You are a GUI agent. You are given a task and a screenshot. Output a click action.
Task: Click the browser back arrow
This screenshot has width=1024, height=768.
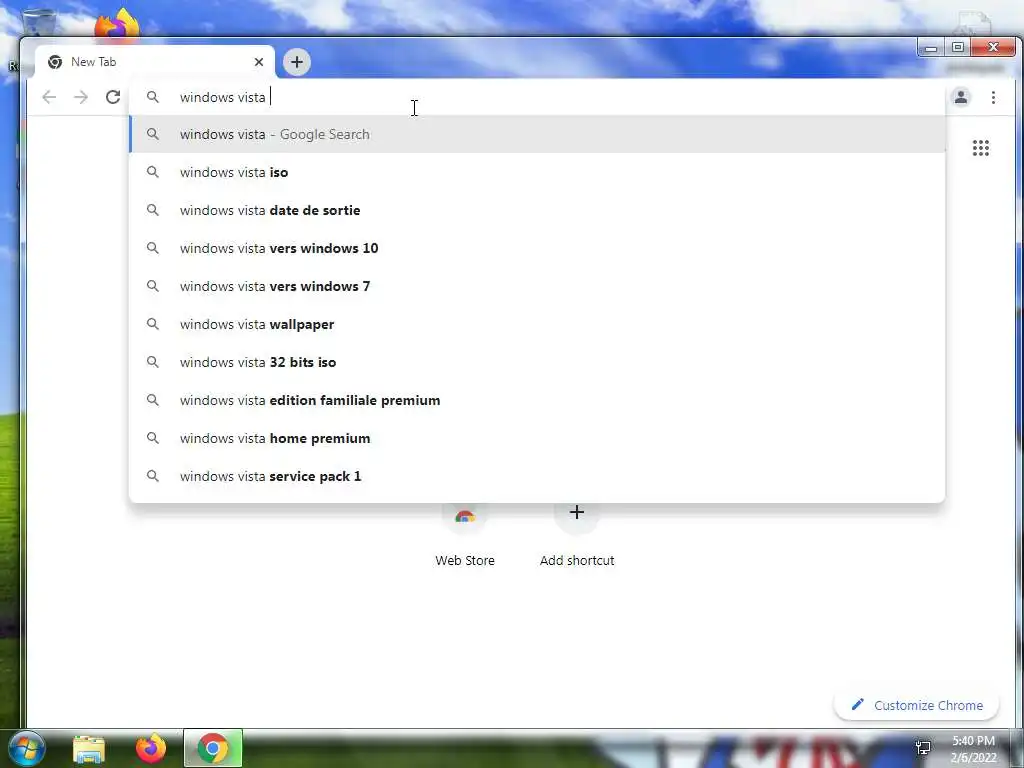(x=49, y=97)
